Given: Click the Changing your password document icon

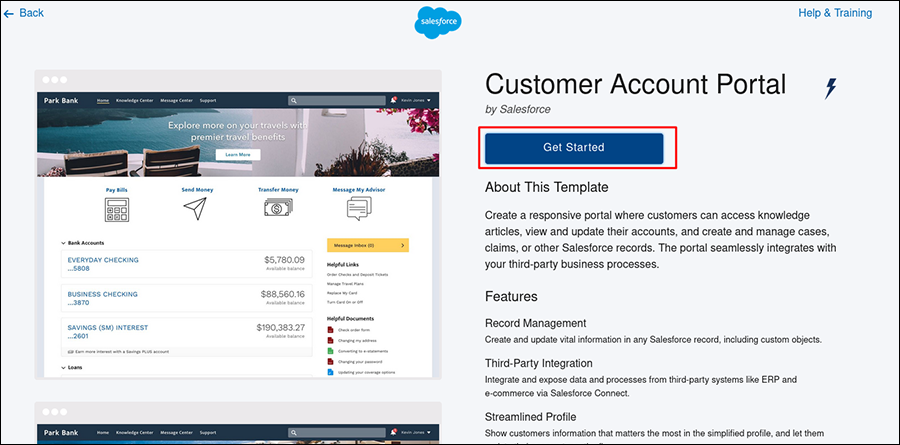Looking at the screenshot, I should click(330, 361).
